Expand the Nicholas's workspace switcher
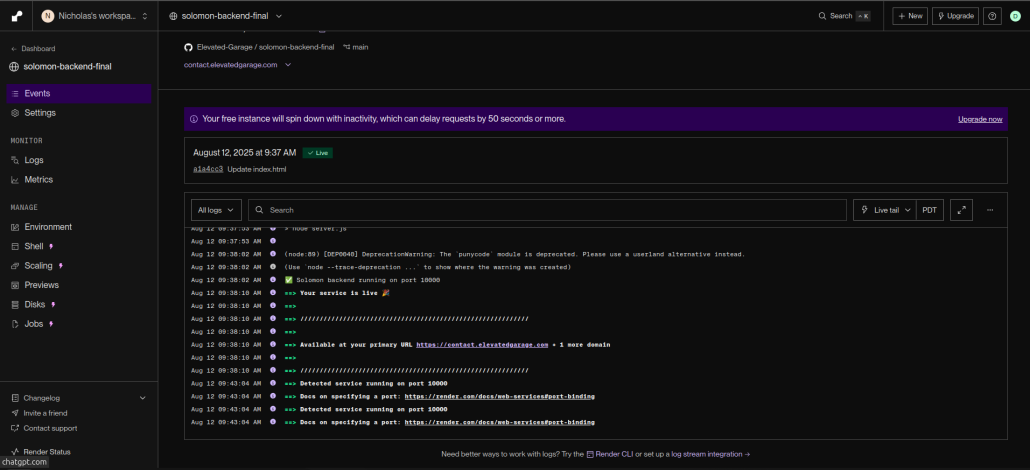 [x=95, y=16]
